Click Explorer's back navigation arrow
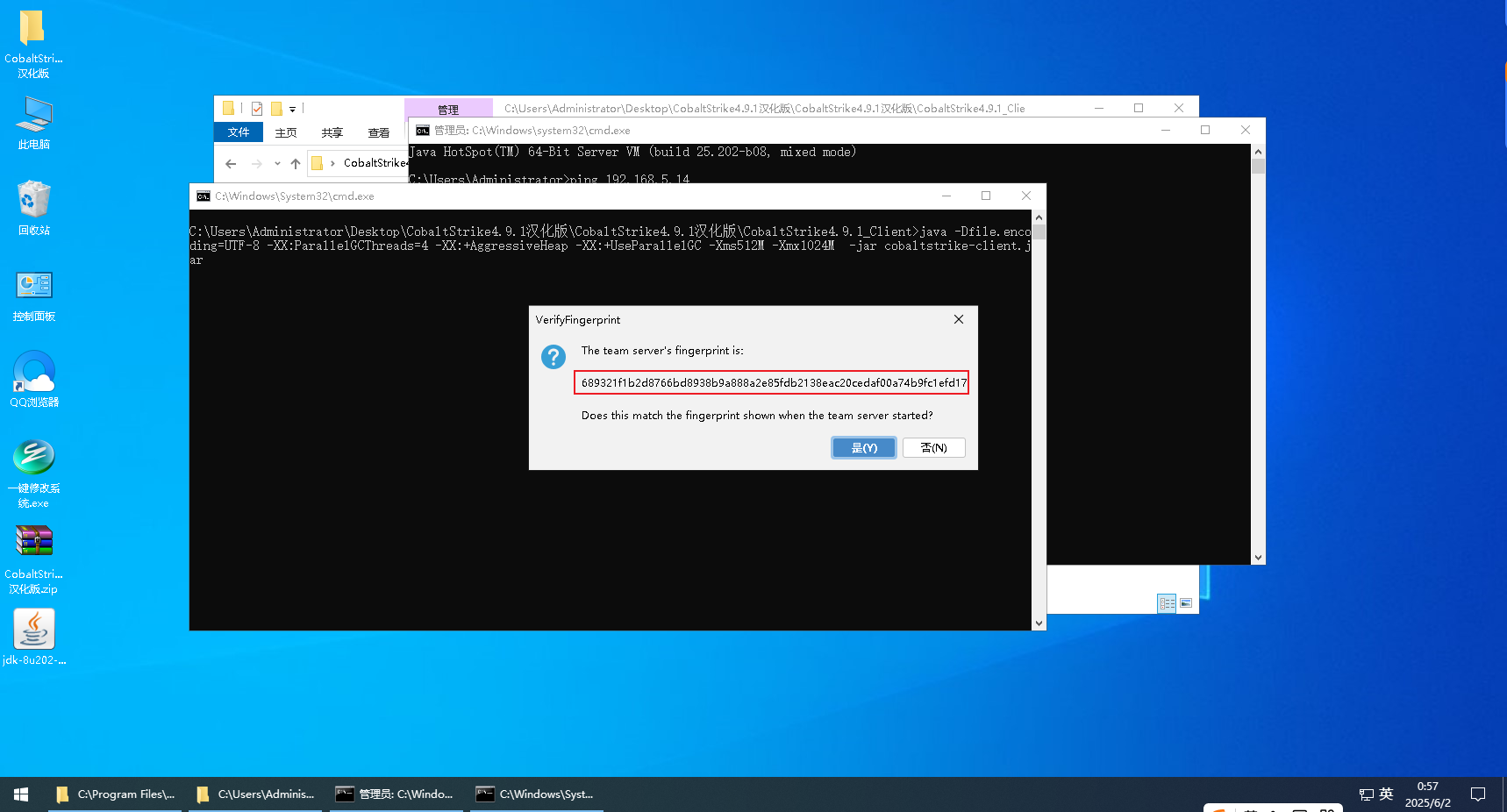This screenshot has height=812, width=1507. click(231, 163)
